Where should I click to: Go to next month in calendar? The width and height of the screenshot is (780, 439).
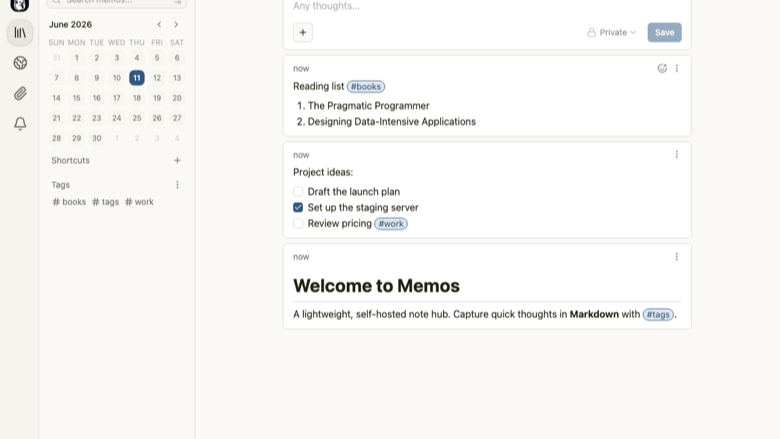[x=176, y=24]
